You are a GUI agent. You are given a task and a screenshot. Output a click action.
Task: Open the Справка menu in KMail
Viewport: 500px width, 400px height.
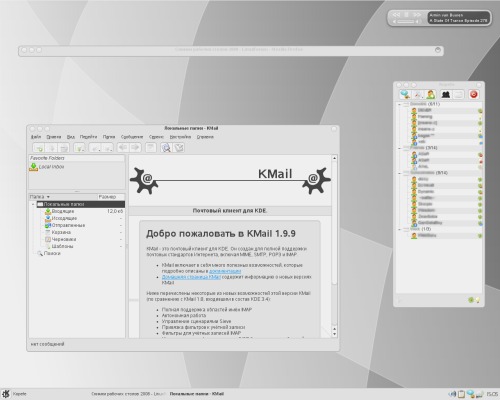point(205,137)
